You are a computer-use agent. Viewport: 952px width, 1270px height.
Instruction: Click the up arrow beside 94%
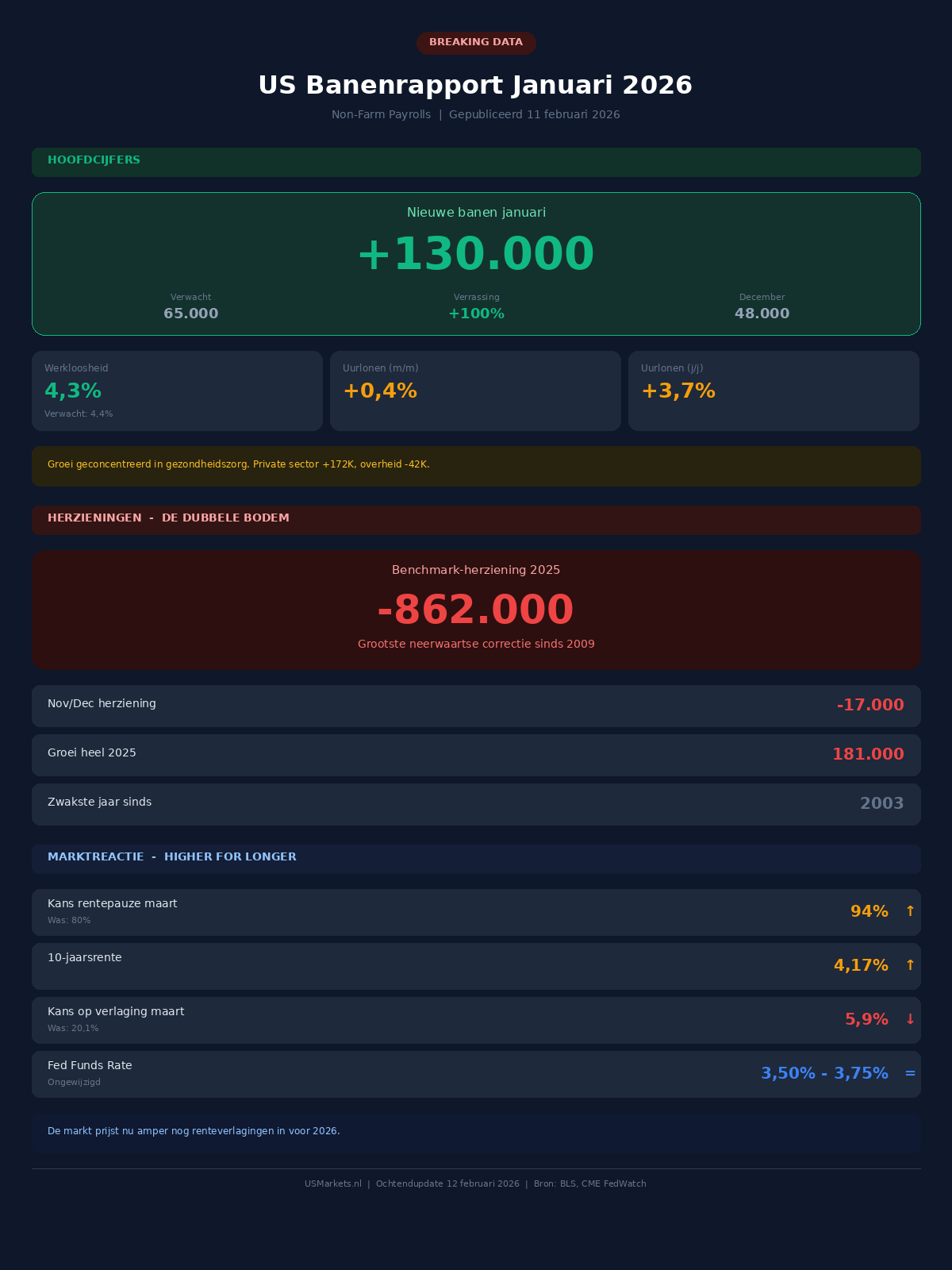tap(910, 911)
